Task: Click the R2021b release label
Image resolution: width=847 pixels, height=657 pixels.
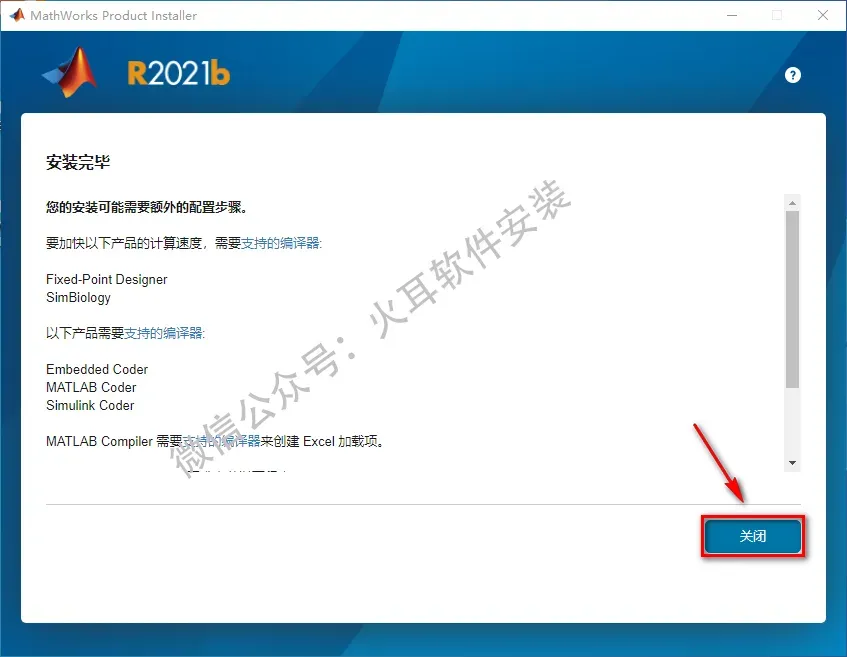Action: point(179,73)
